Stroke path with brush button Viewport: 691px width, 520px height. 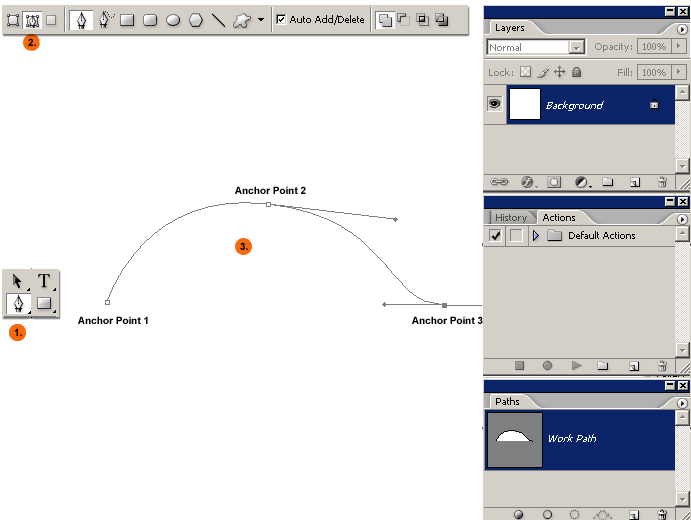coord(547,514)
